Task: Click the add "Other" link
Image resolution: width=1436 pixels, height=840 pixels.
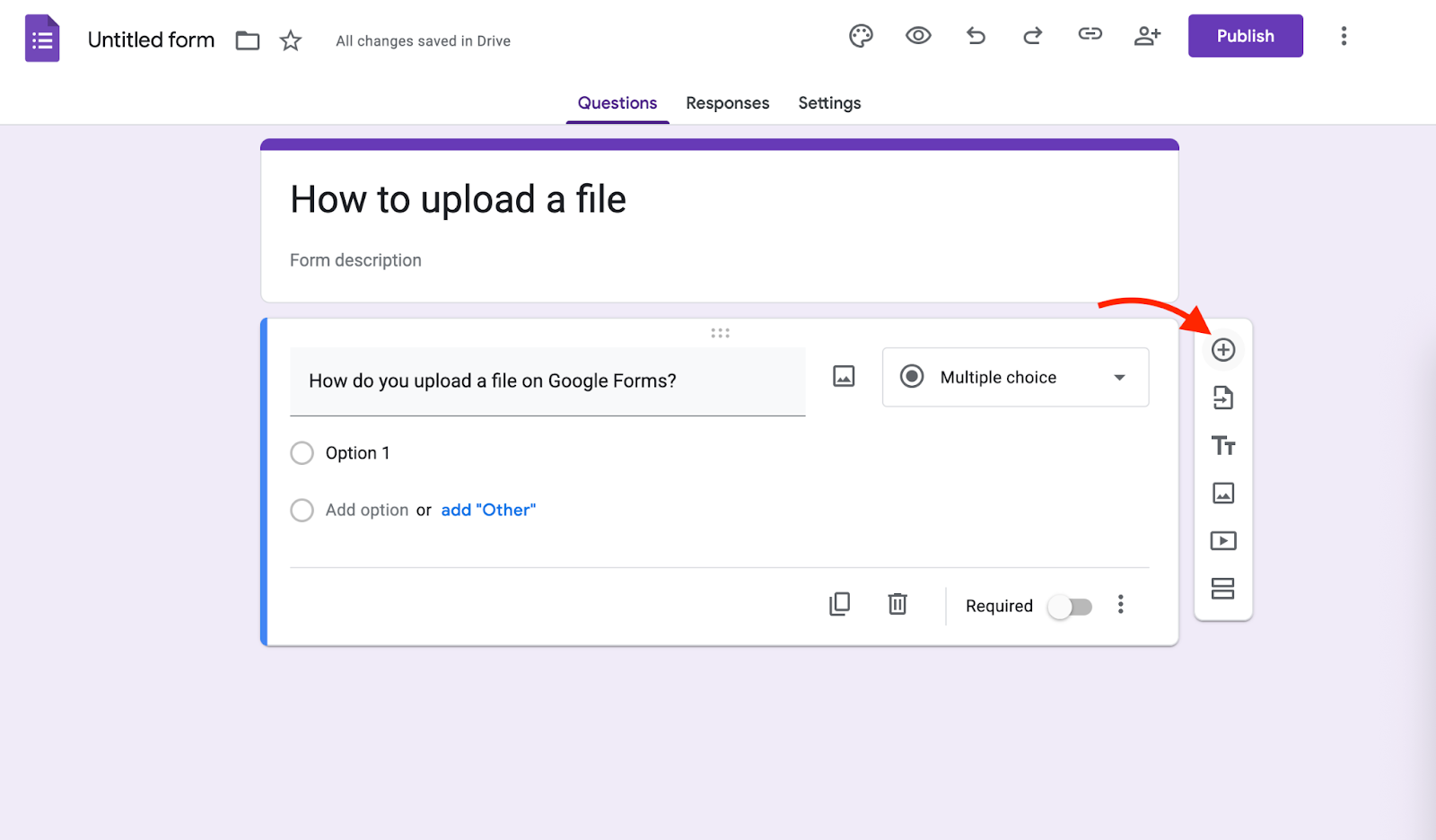Action: [488, 510]
